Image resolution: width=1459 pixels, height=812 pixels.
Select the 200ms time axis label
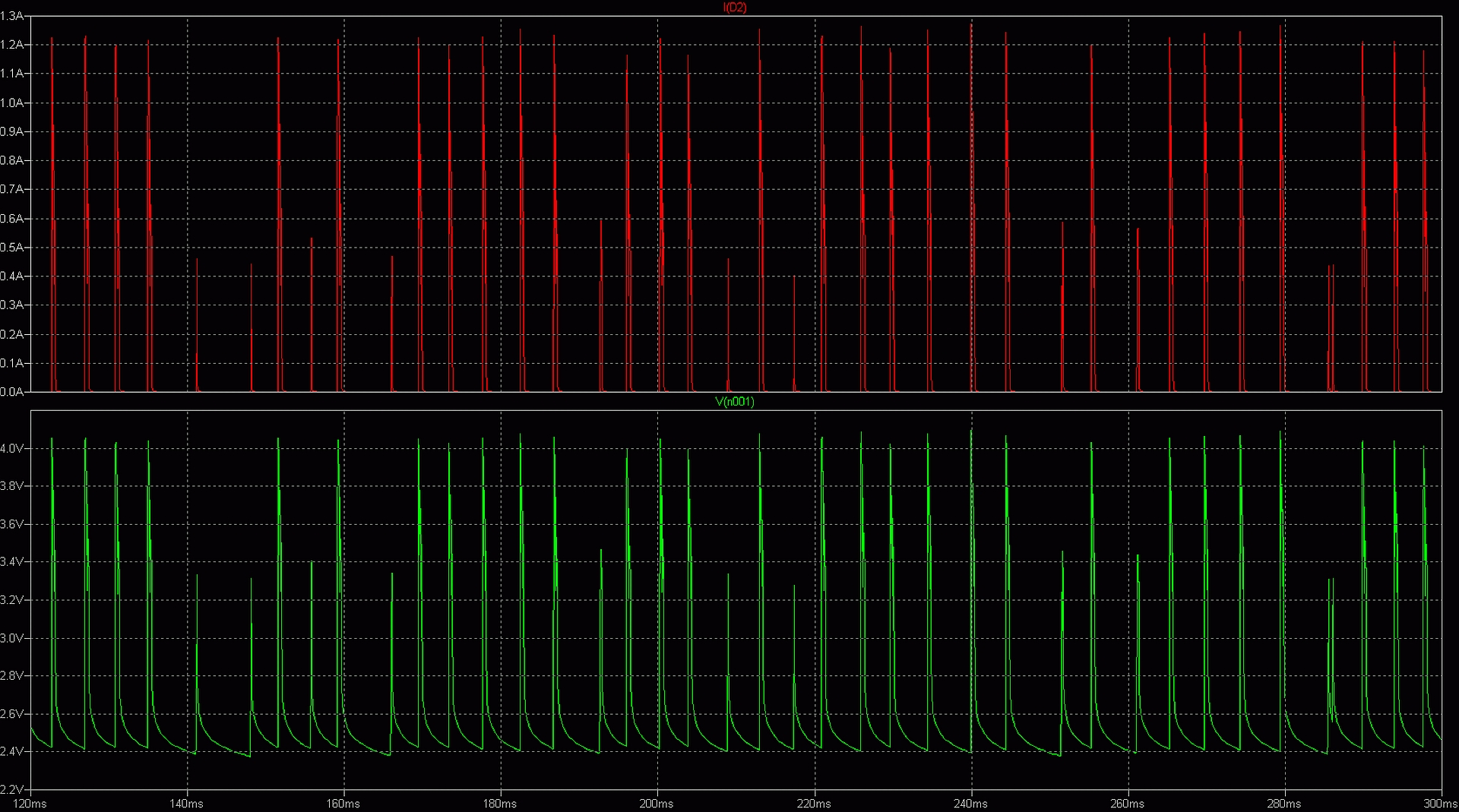click(x=657, y=804)
